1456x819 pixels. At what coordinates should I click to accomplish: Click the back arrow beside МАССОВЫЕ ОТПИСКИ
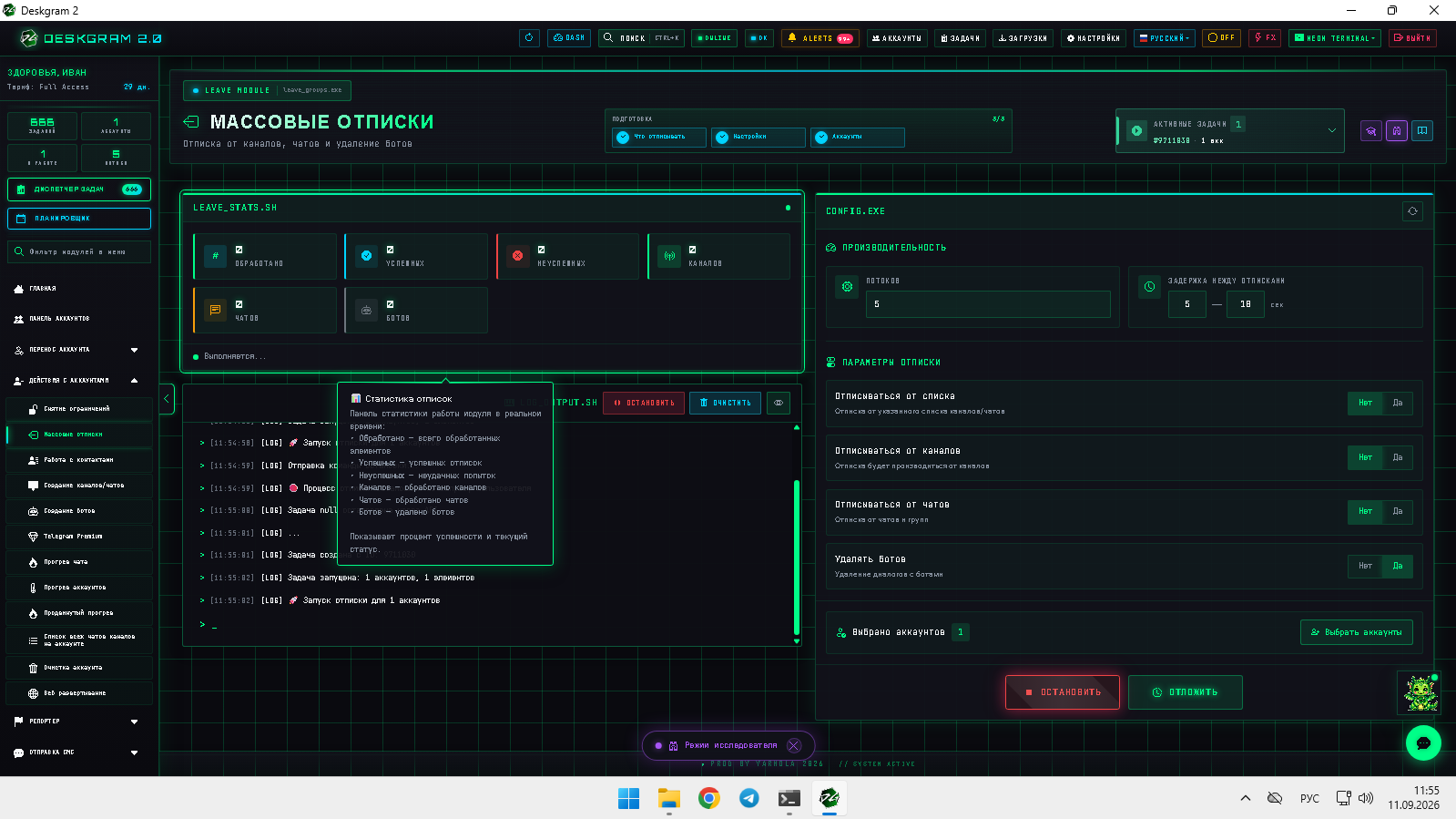[x=191, y=122]
